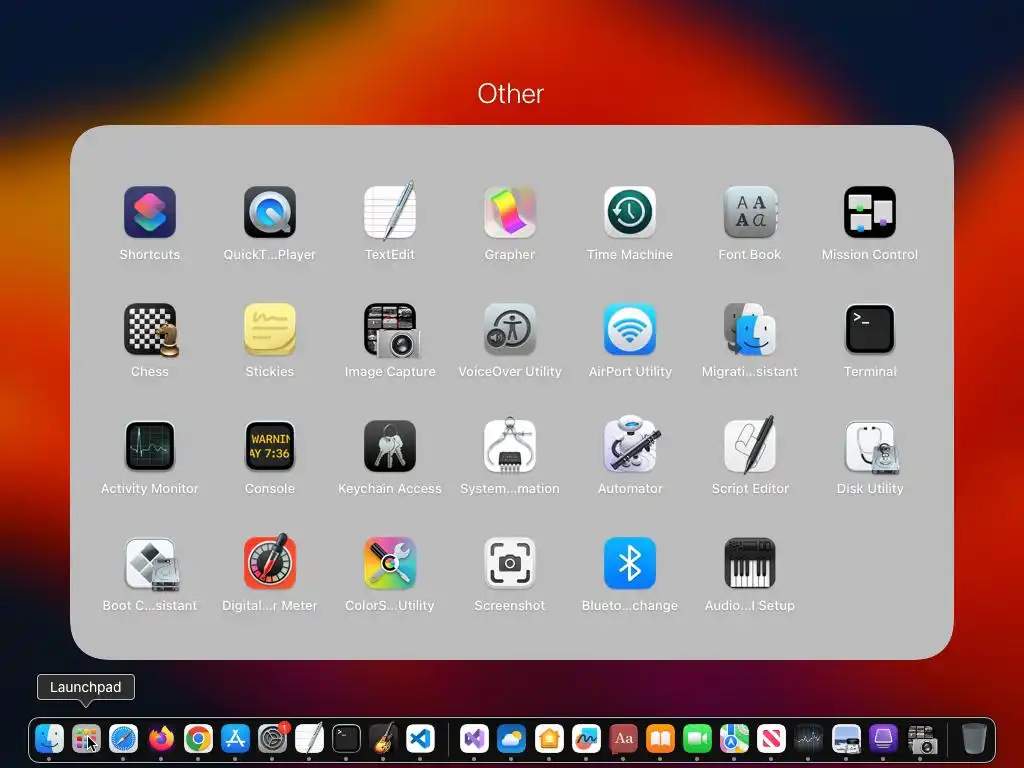Open purple Visual Studio icon in dock
Image resolution: width=1024 pixels, height=768 pixels.
coord(475,739)
